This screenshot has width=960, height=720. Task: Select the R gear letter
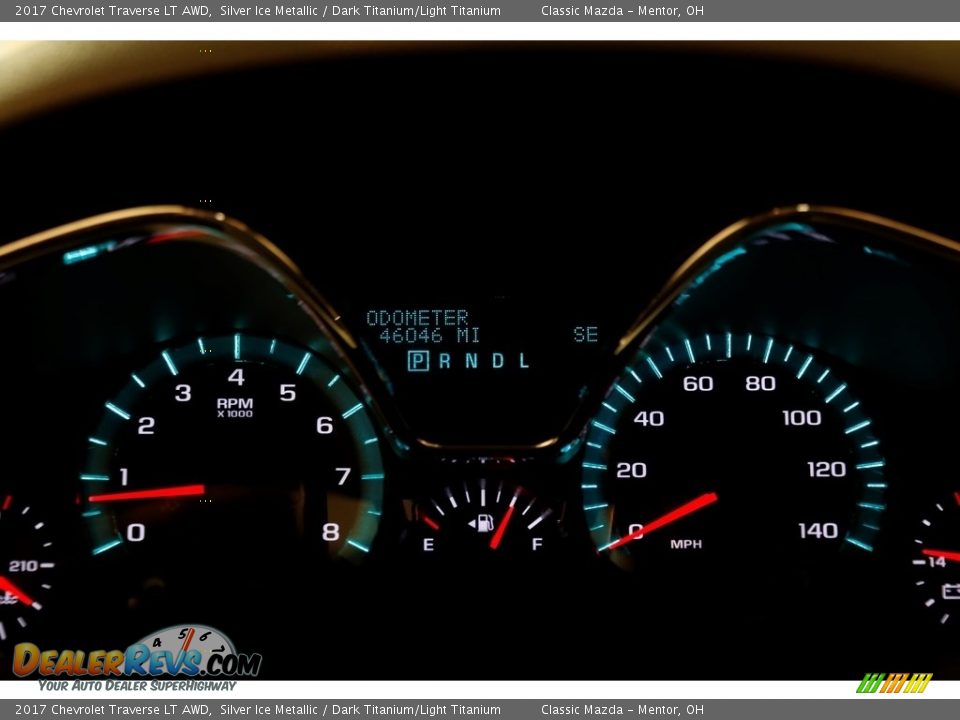pos(445,361)
